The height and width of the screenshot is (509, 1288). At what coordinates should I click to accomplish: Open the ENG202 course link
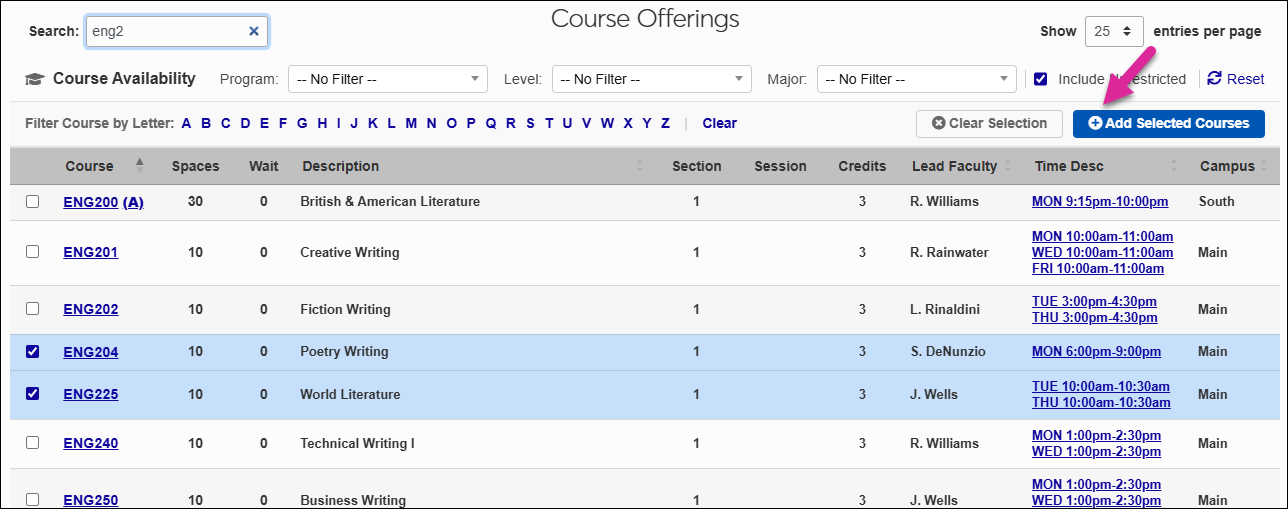(90, 309)
